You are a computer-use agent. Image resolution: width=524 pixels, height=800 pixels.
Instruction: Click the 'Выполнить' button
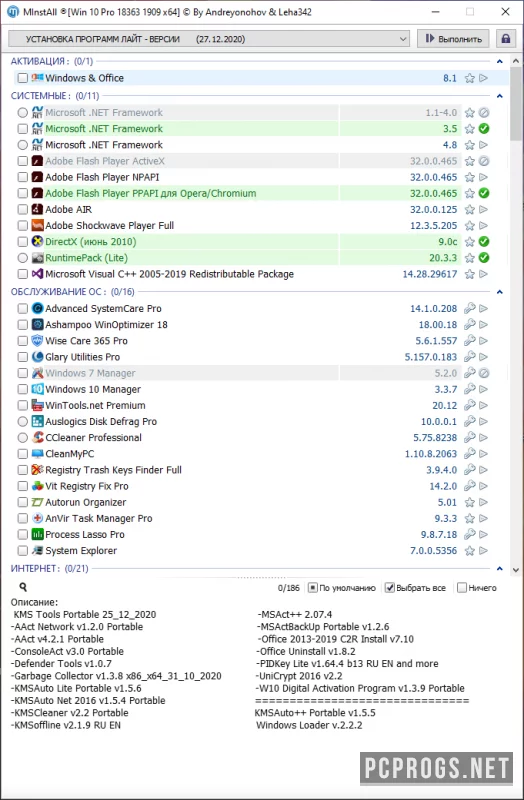click(453, 39)
